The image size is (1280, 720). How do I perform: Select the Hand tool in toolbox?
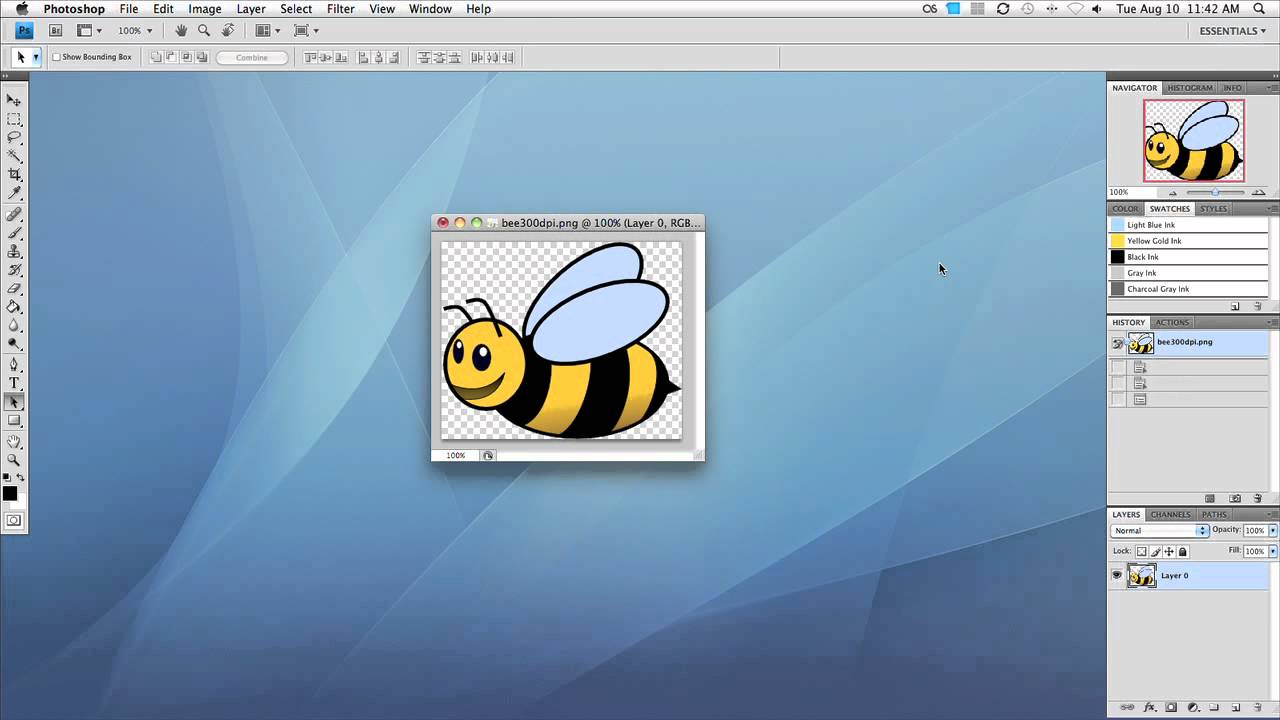(14, 441)
